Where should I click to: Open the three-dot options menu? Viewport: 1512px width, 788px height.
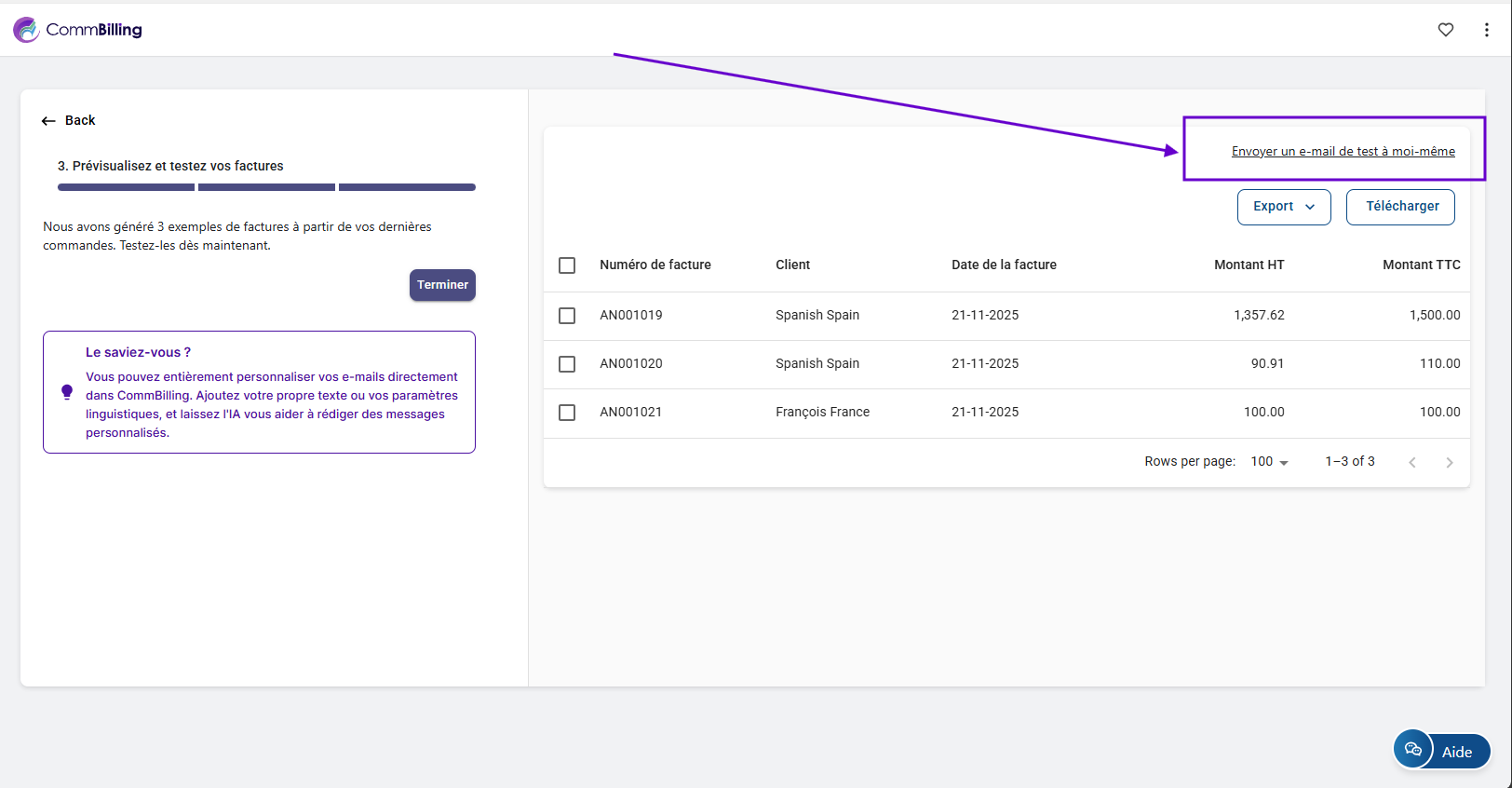1486,30
